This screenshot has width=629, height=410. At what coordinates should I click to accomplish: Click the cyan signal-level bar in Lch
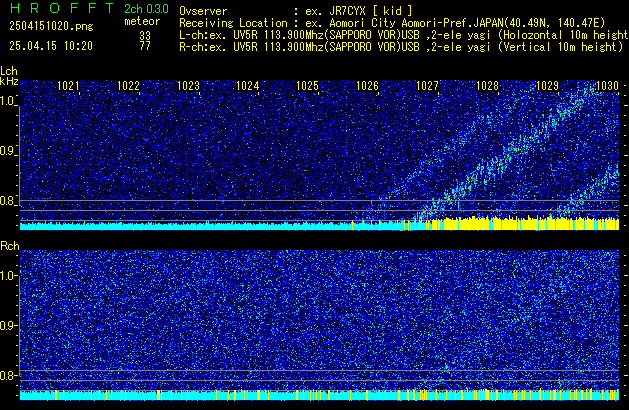pos(185,226)
